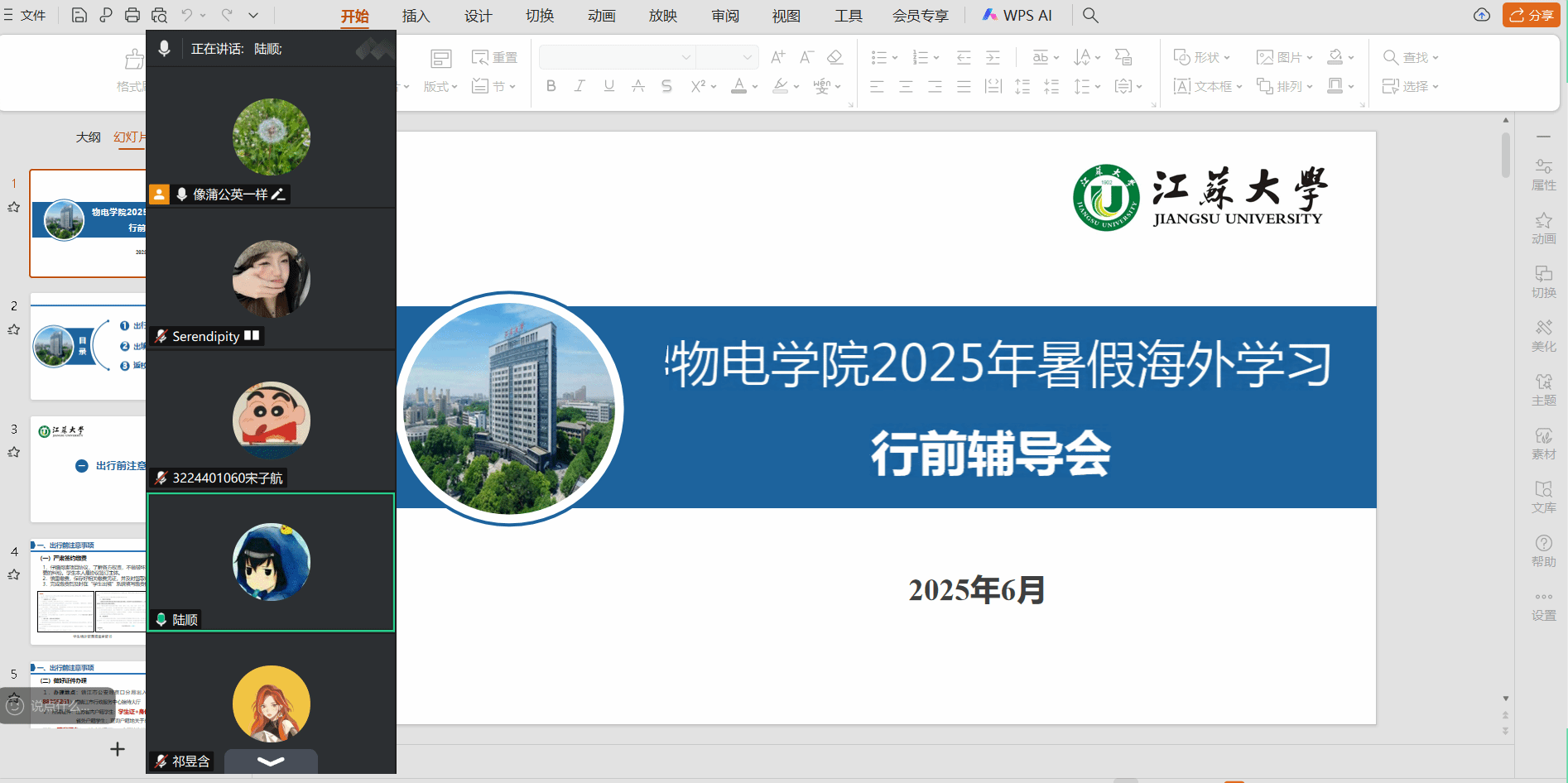This screenshot has width=1568, height=783.
Task: Toggle italic text formatting
Action: [580, 86]
